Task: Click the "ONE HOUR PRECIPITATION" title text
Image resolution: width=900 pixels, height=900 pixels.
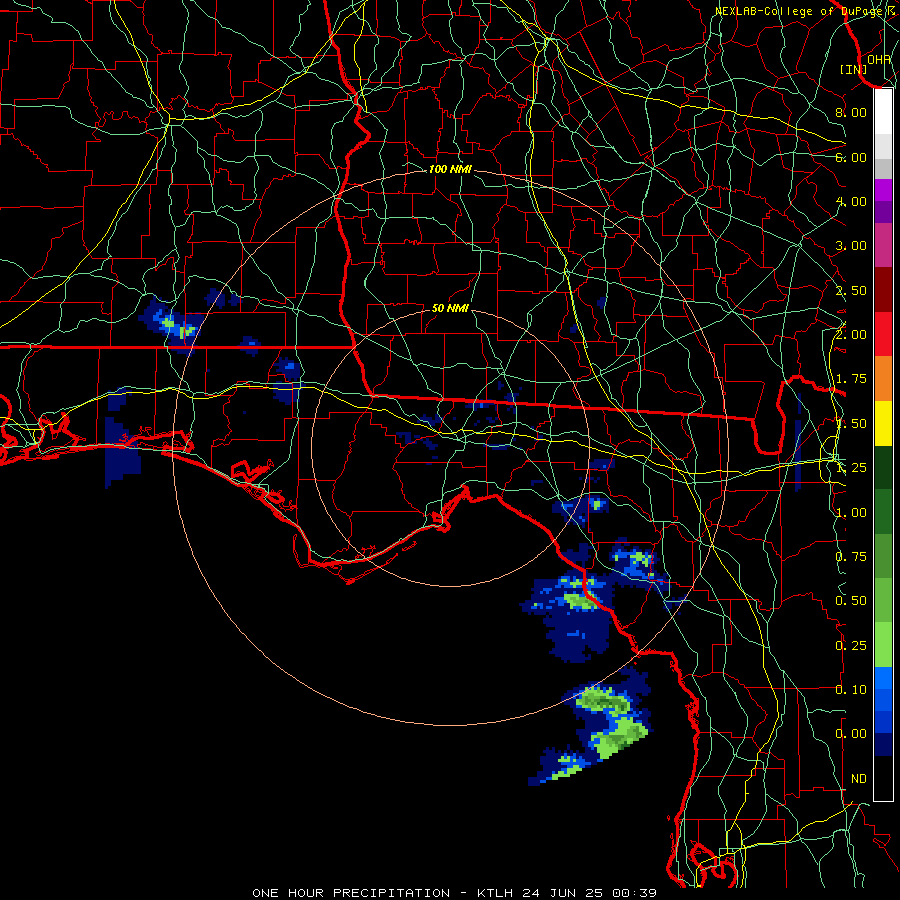Action: 351,893
